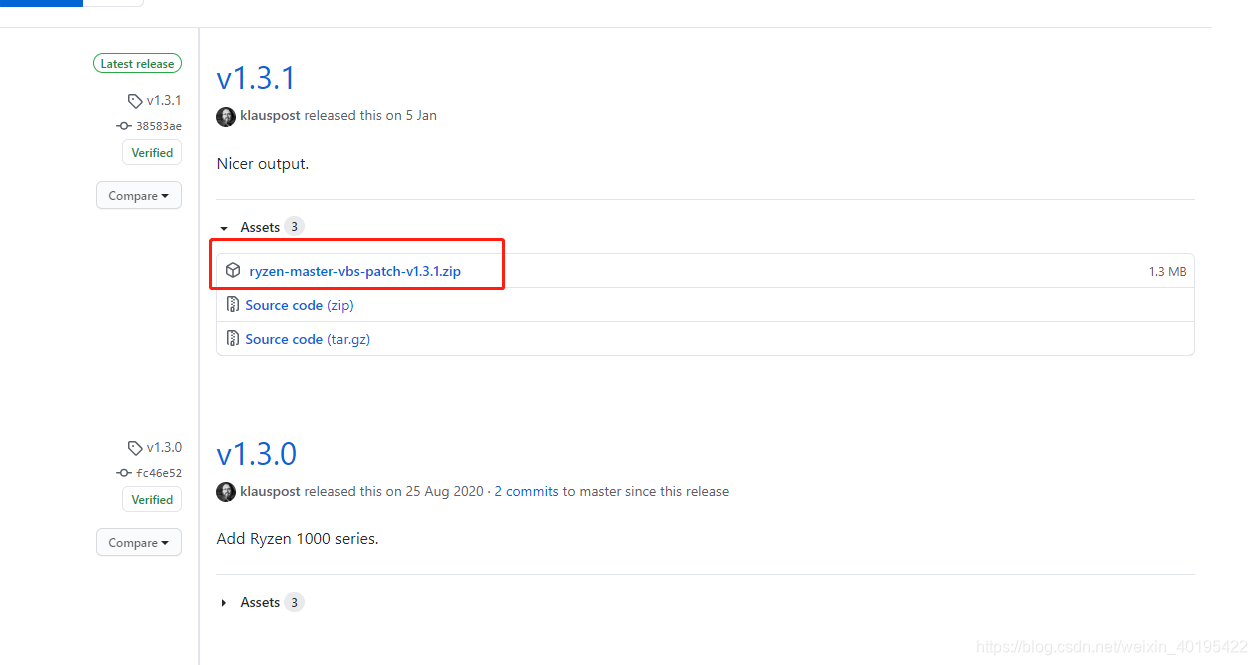The image size is (1257, 665).
Task: Open the v1.3.1 tag link in sidebar
Action: tap(164, 100)
